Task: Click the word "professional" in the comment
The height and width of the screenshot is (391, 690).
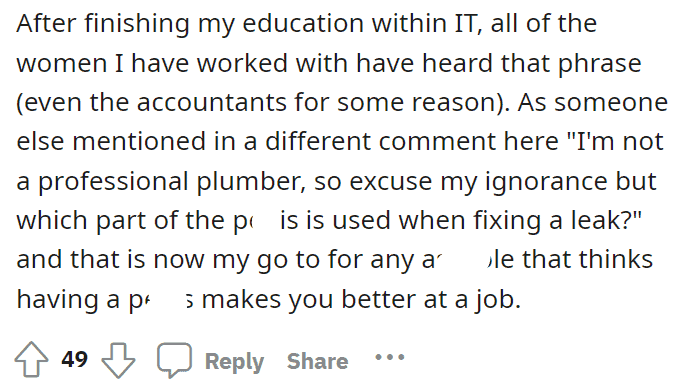Action: (113, 181)
